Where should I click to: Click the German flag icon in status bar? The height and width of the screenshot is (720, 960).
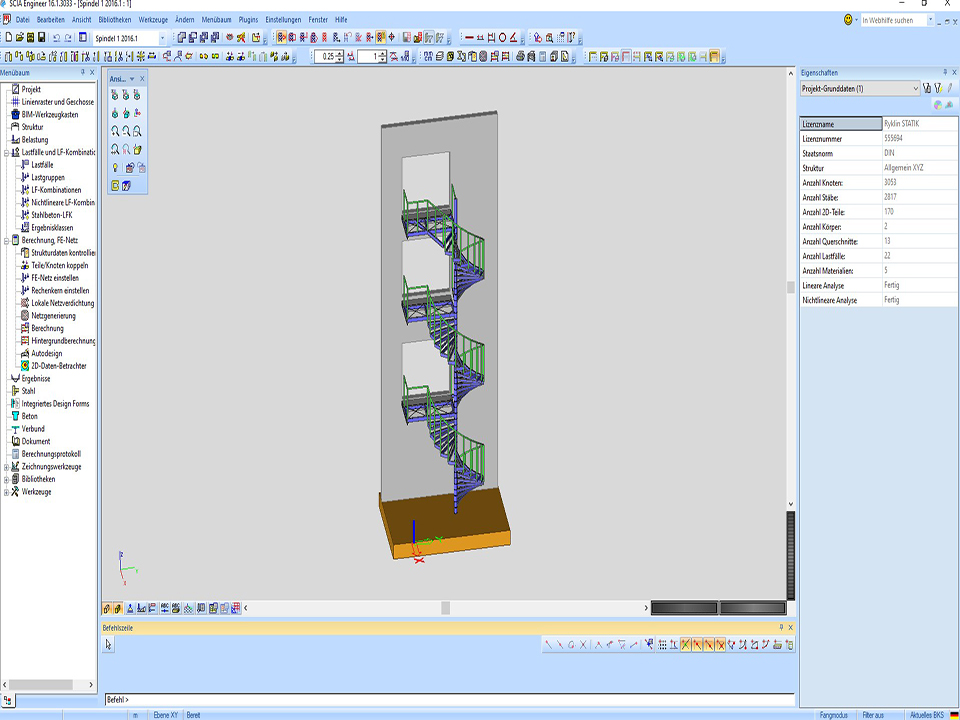[952, 715]
